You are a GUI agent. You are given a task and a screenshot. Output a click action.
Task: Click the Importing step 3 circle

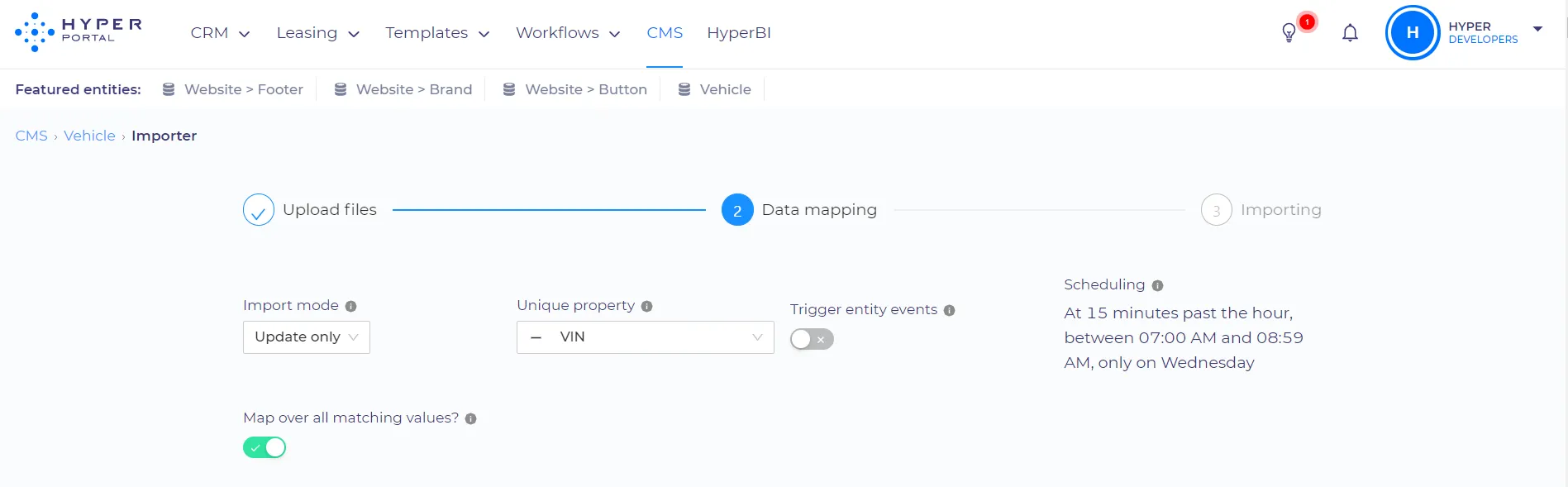click(1217, 210)
